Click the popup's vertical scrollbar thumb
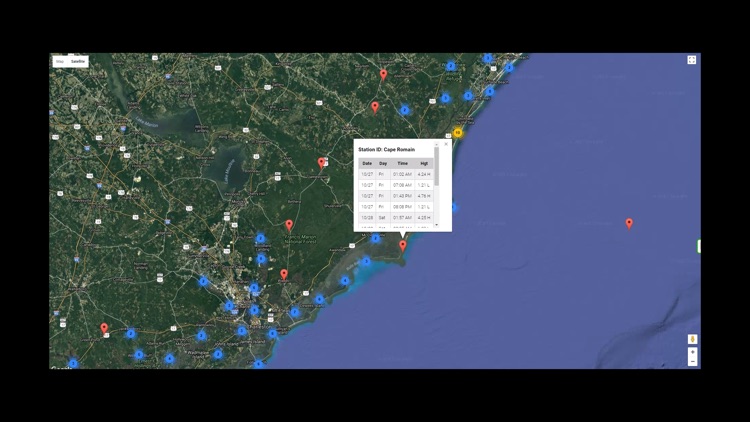 click(x=436, y=166)
